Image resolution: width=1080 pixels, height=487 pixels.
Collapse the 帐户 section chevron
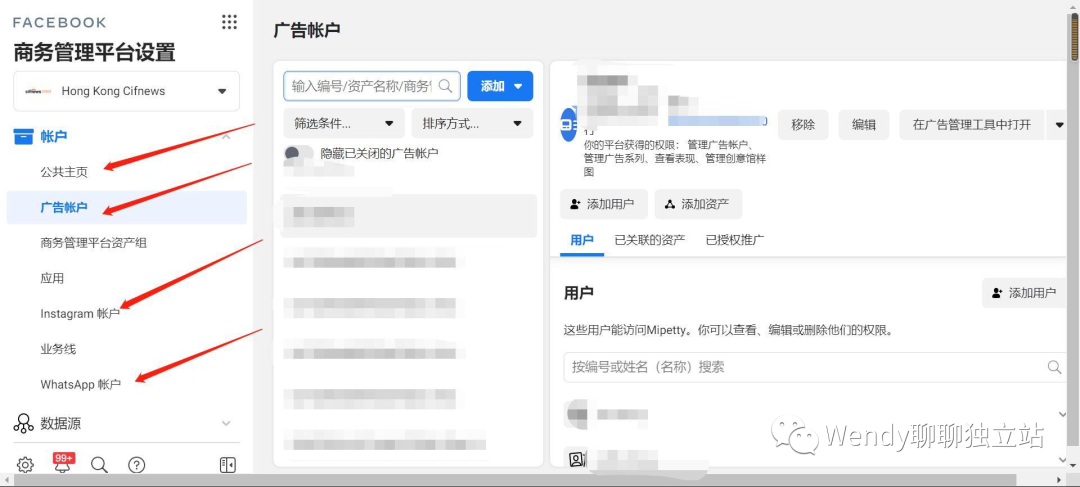click(x=226, y=136)
